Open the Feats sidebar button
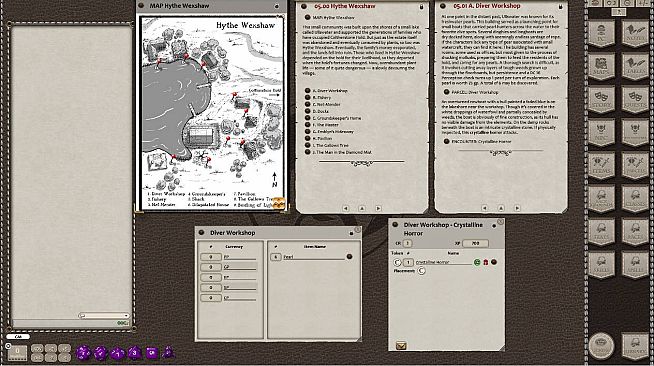The image size is (654, 366). pos(601,232)
